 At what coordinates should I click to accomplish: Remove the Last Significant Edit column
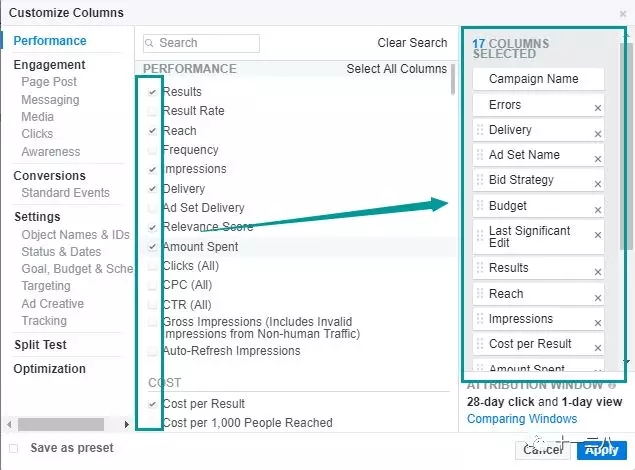[598, 236]
